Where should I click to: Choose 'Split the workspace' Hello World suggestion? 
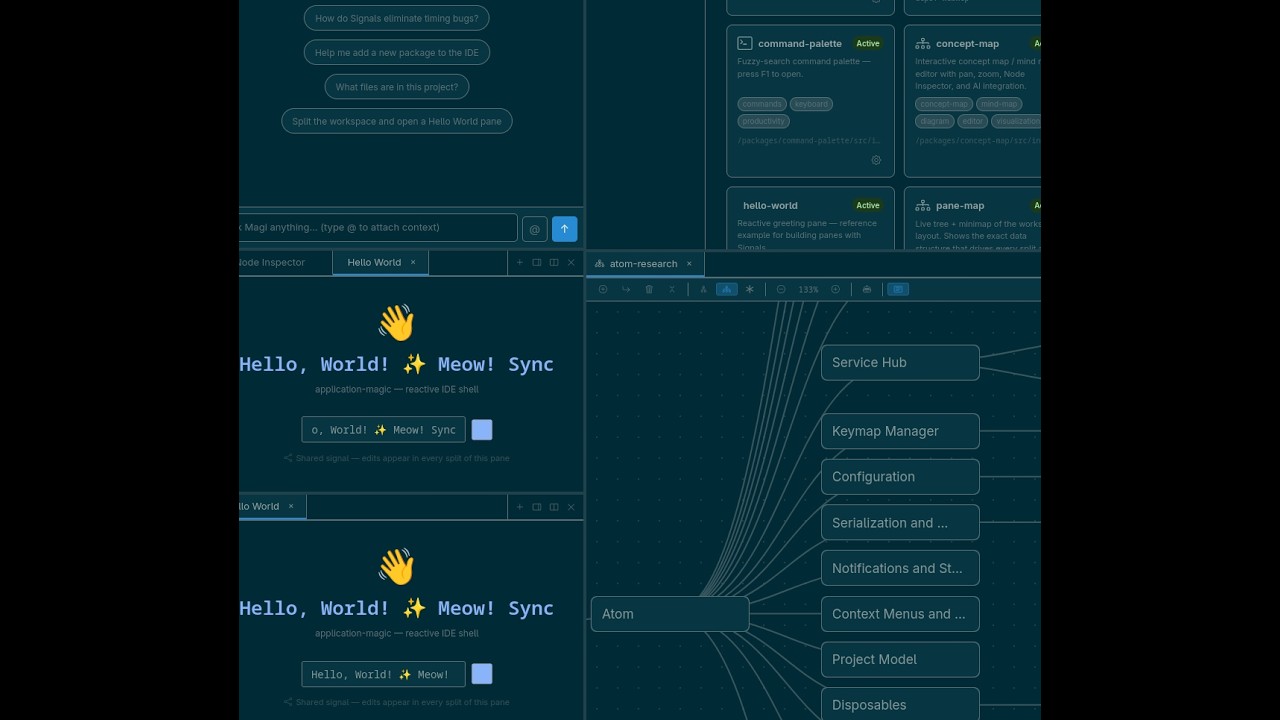tap(397, 121)
